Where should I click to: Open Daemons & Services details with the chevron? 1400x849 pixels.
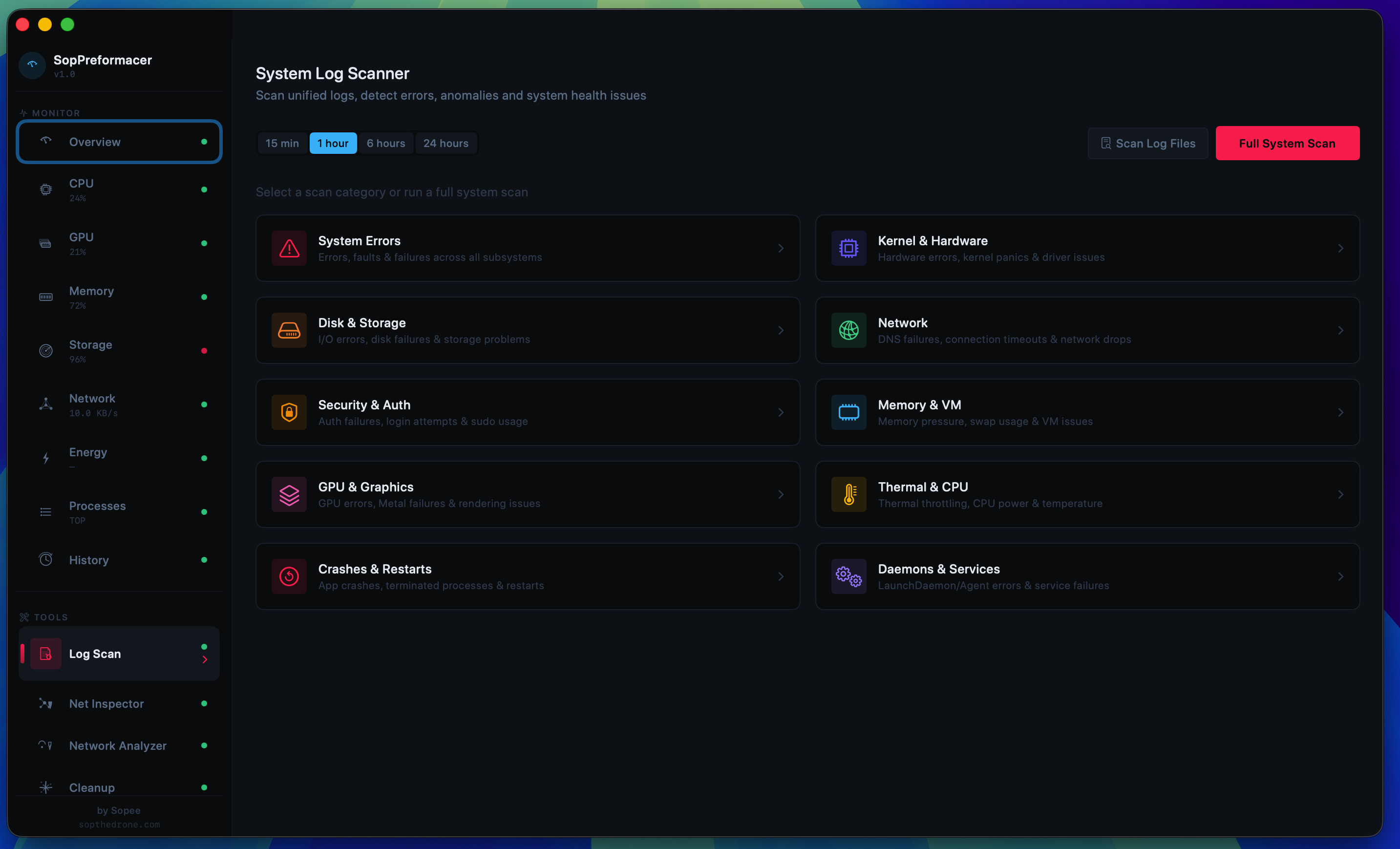(x=1341, y=576)
